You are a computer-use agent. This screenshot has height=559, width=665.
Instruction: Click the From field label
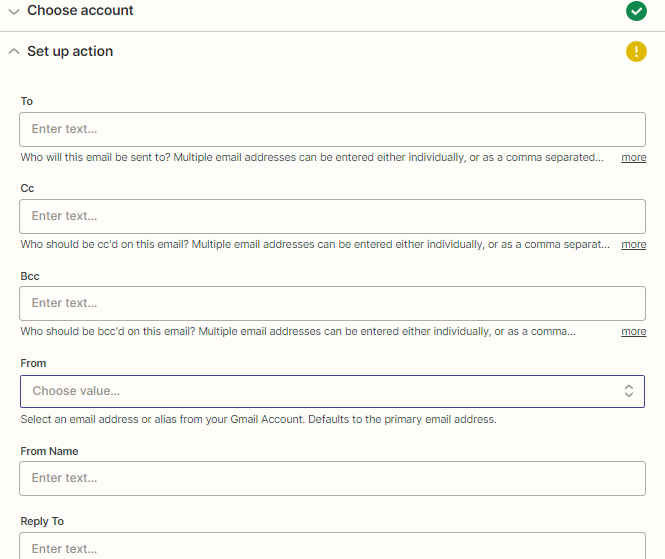(33, 363)
